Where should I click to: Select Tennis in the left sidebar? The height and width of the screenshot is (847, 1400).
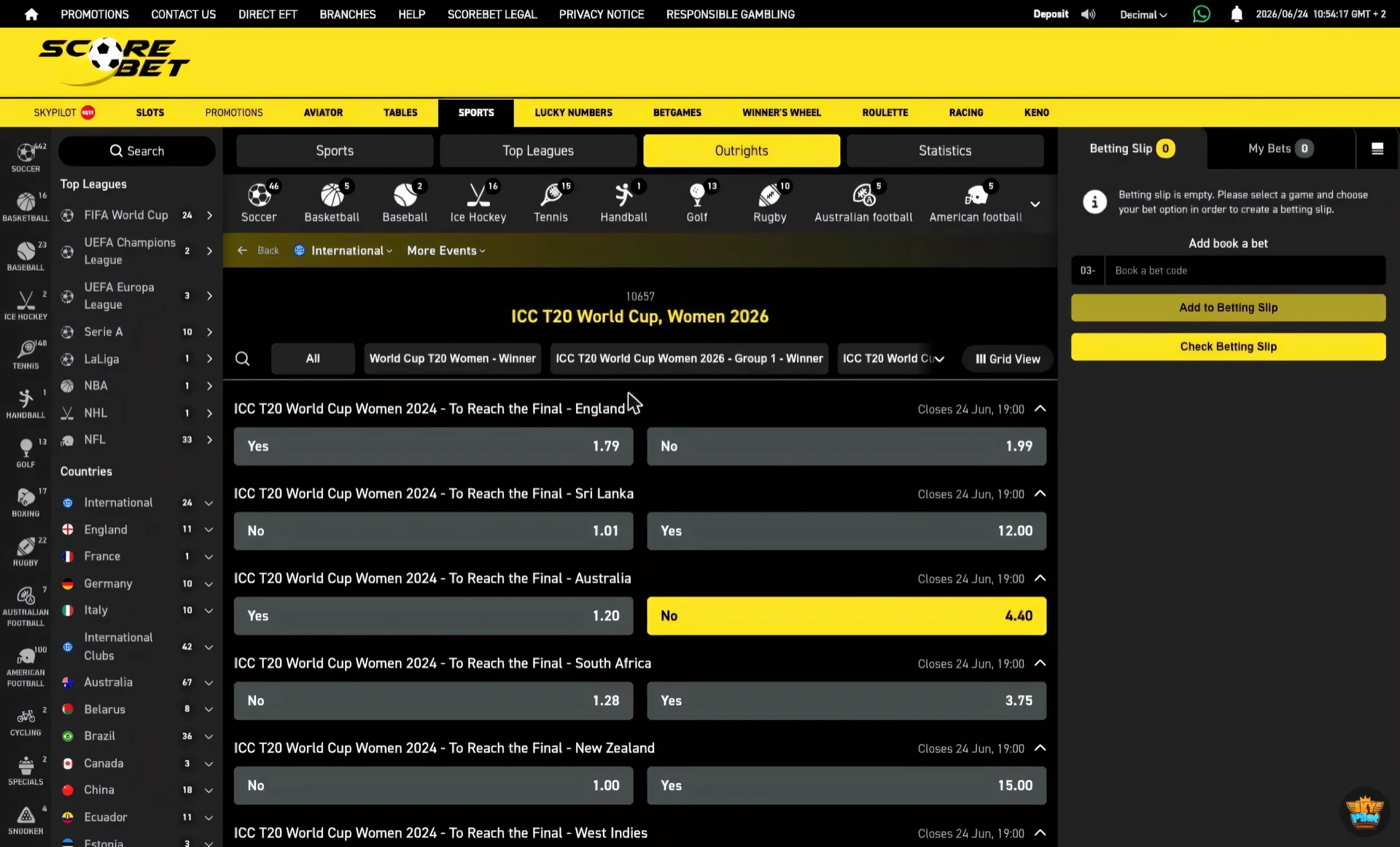coord(26,355)
